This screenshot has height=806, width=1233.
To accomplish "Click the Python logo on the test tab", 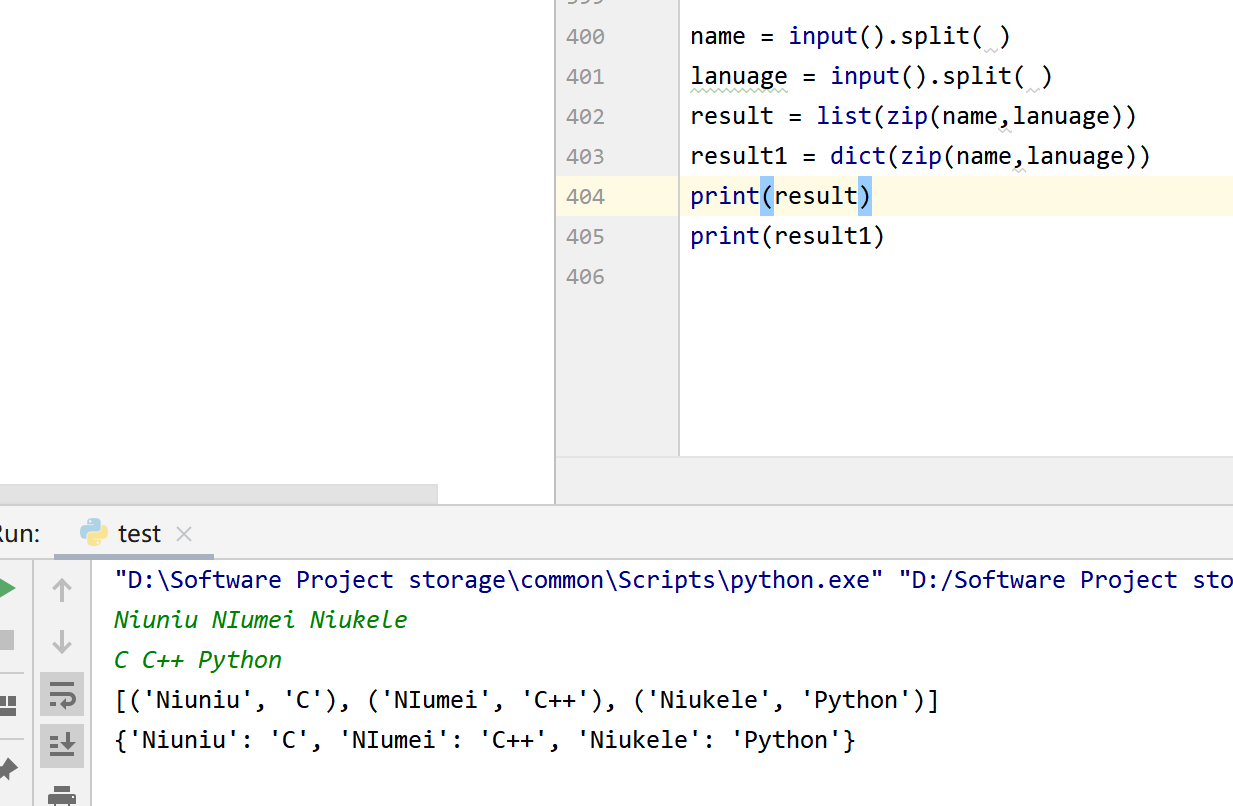I will click(94, 533).
